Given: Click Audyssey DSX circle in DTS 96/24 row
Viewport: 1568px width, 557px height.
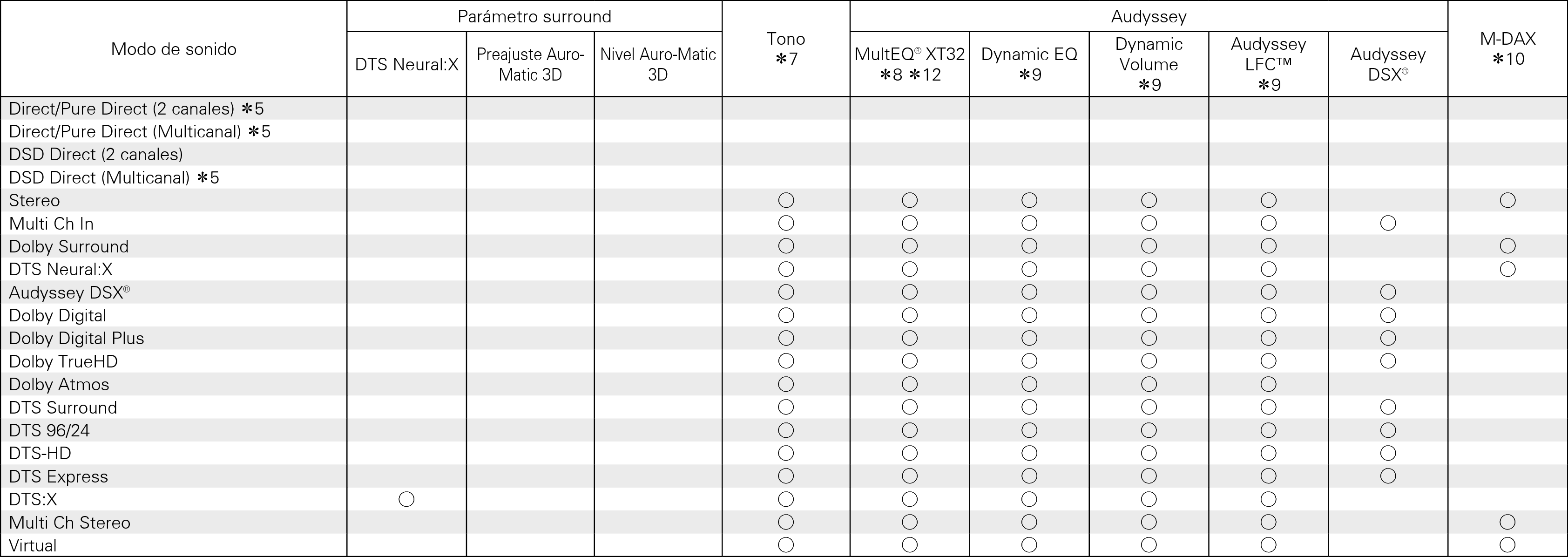Looking at the screenshot, I should click(1388, 430).
